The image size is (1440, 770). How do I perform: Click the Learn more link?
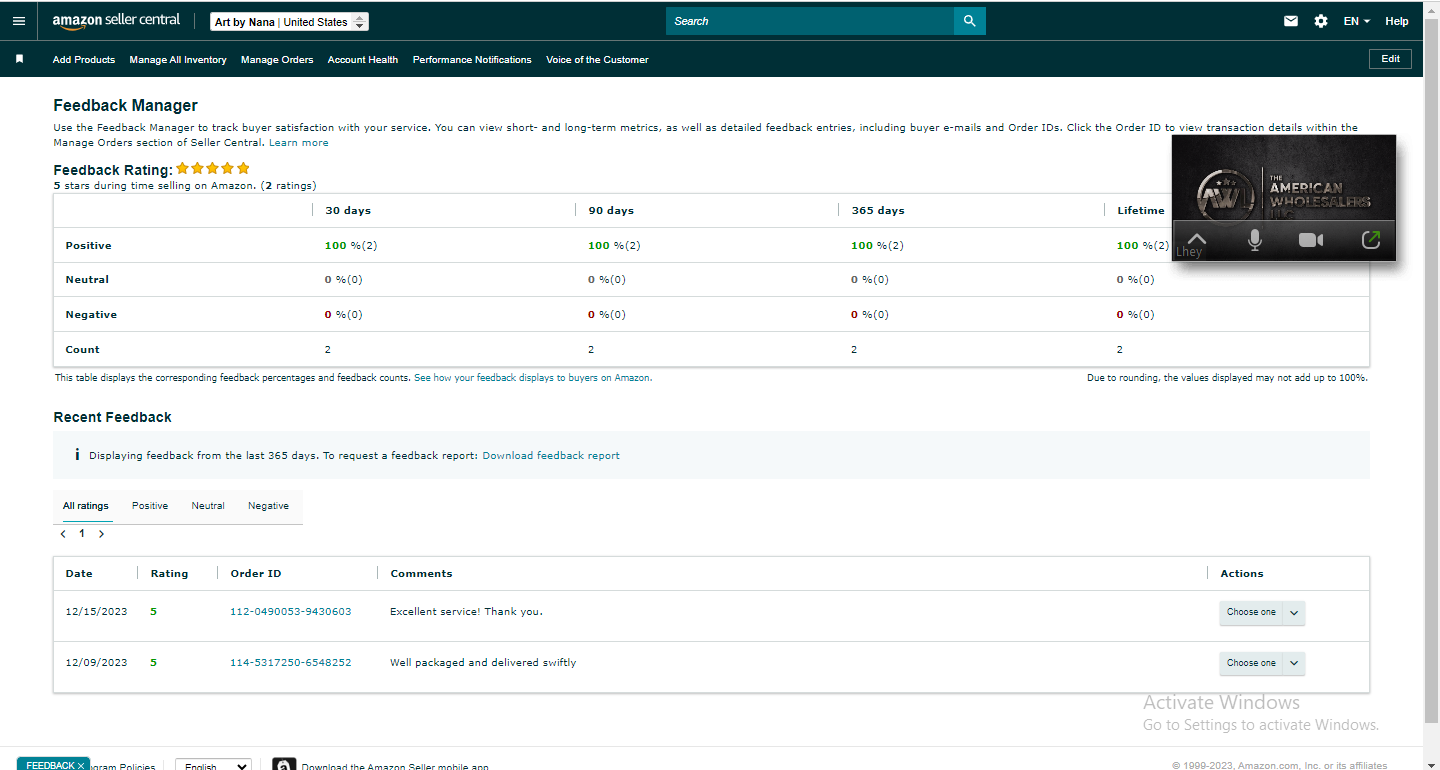299,143
